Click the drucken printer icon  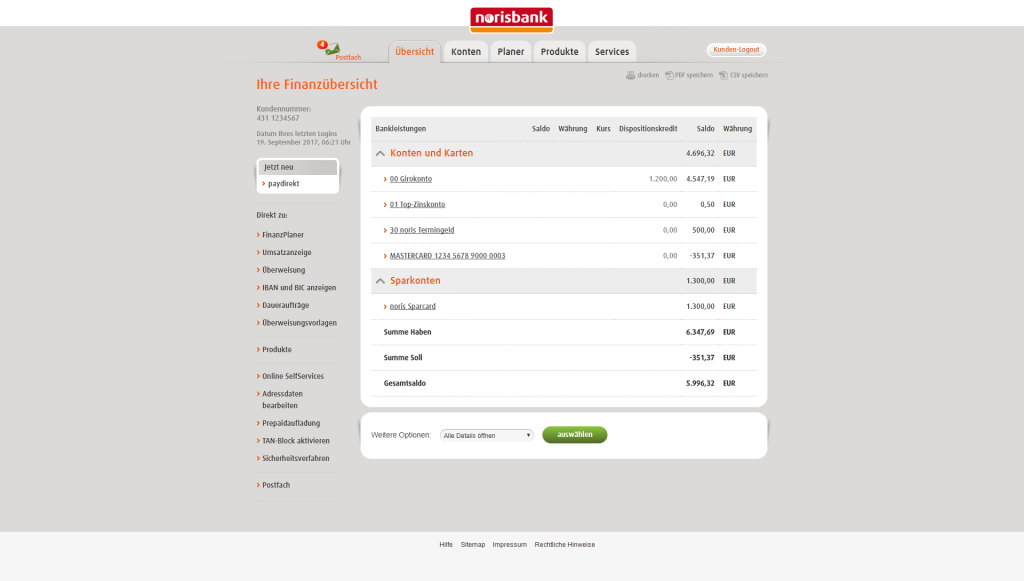click(x=630, y=76)
